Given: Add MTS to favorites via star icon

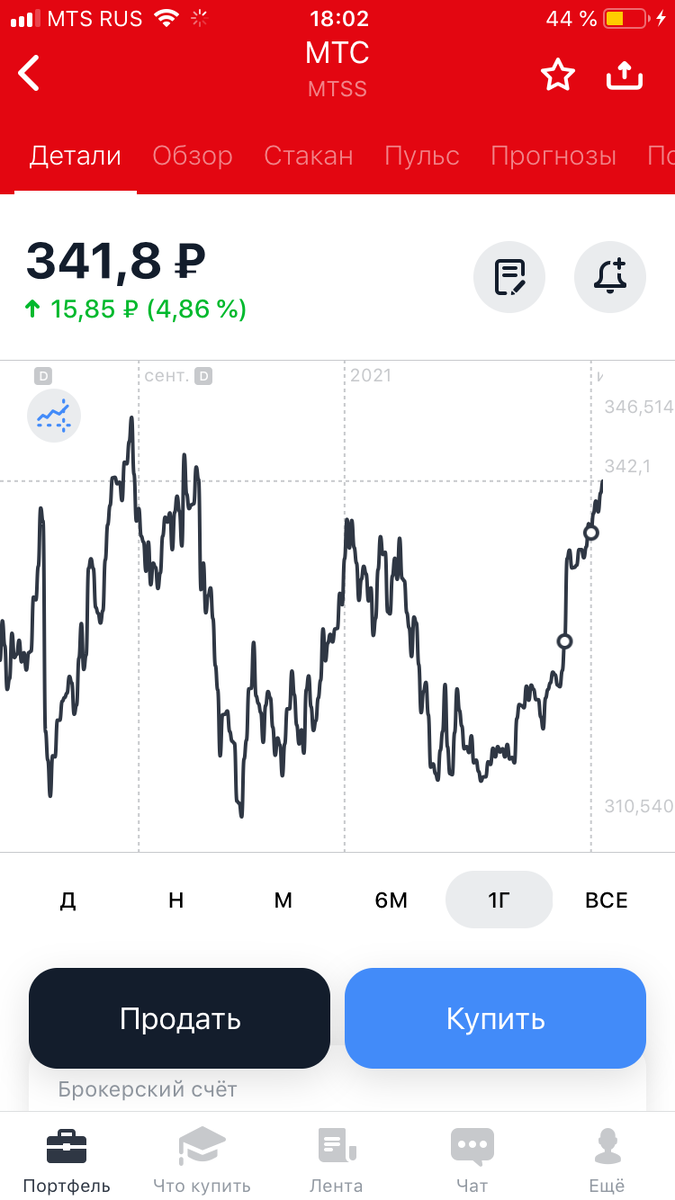Looking at the screenshot, I should [x=558, y=73].
